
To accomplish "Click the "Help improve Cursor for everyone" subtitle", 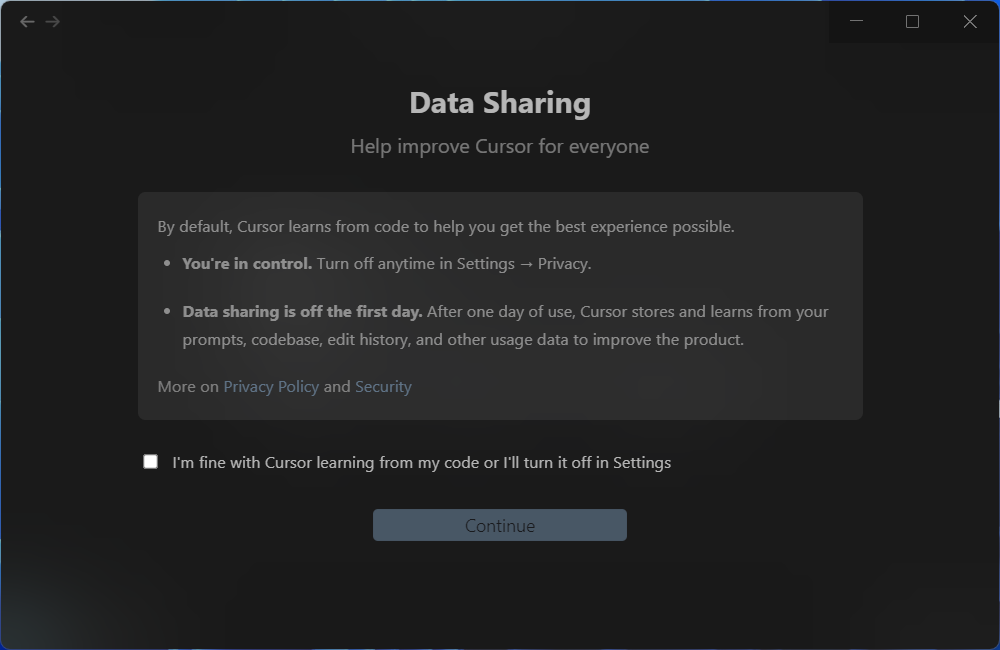I will coord(500,146).
